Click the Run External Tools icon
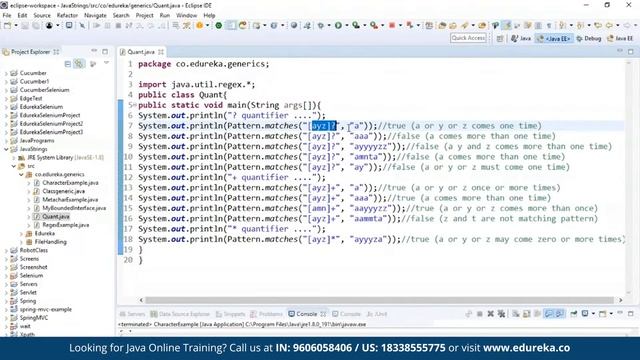The image size is (640, 360). [x=373, y=25]
